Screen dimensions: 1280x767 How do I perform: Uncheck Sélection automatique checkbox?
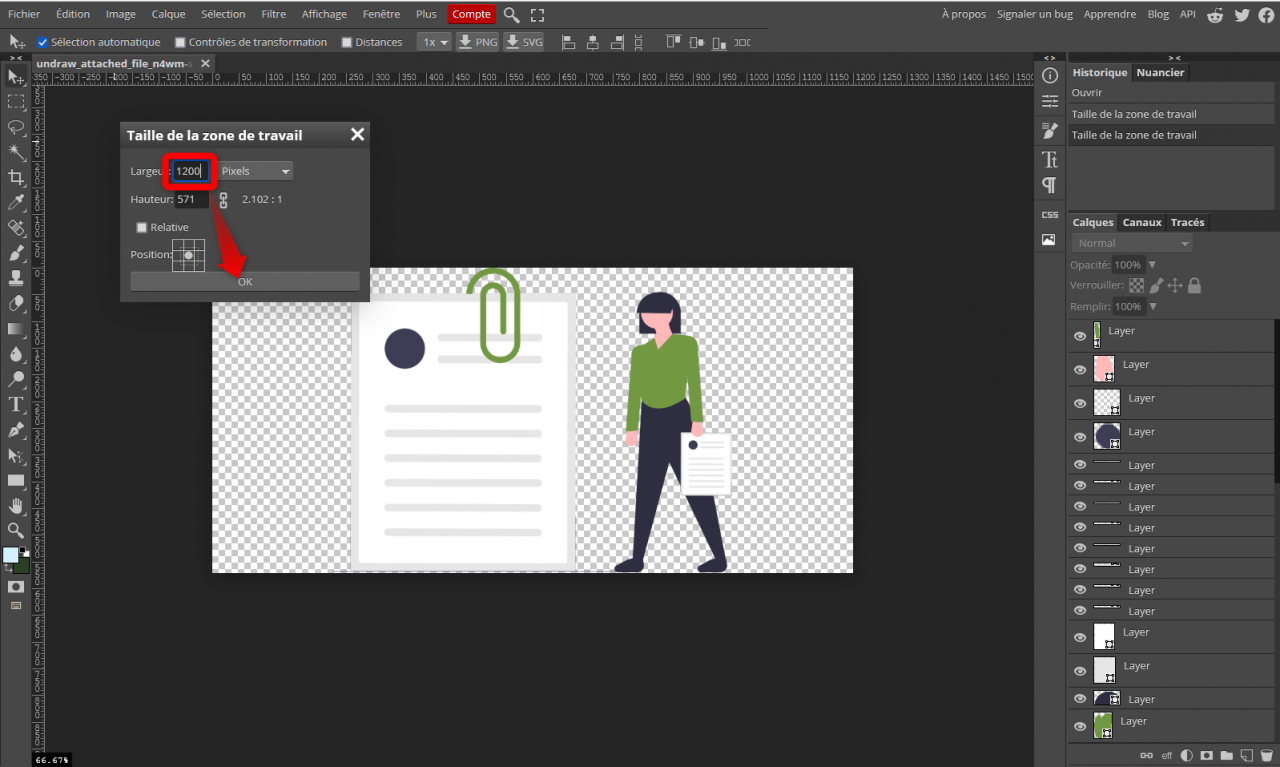(x=43, y=42)
